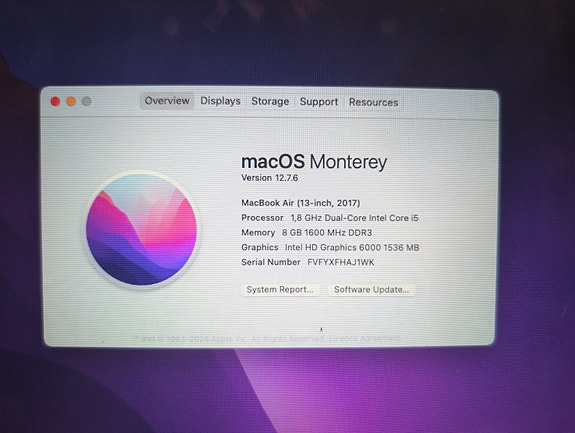
Task: Click the macOS Monterey logo image
Action: 142,229
